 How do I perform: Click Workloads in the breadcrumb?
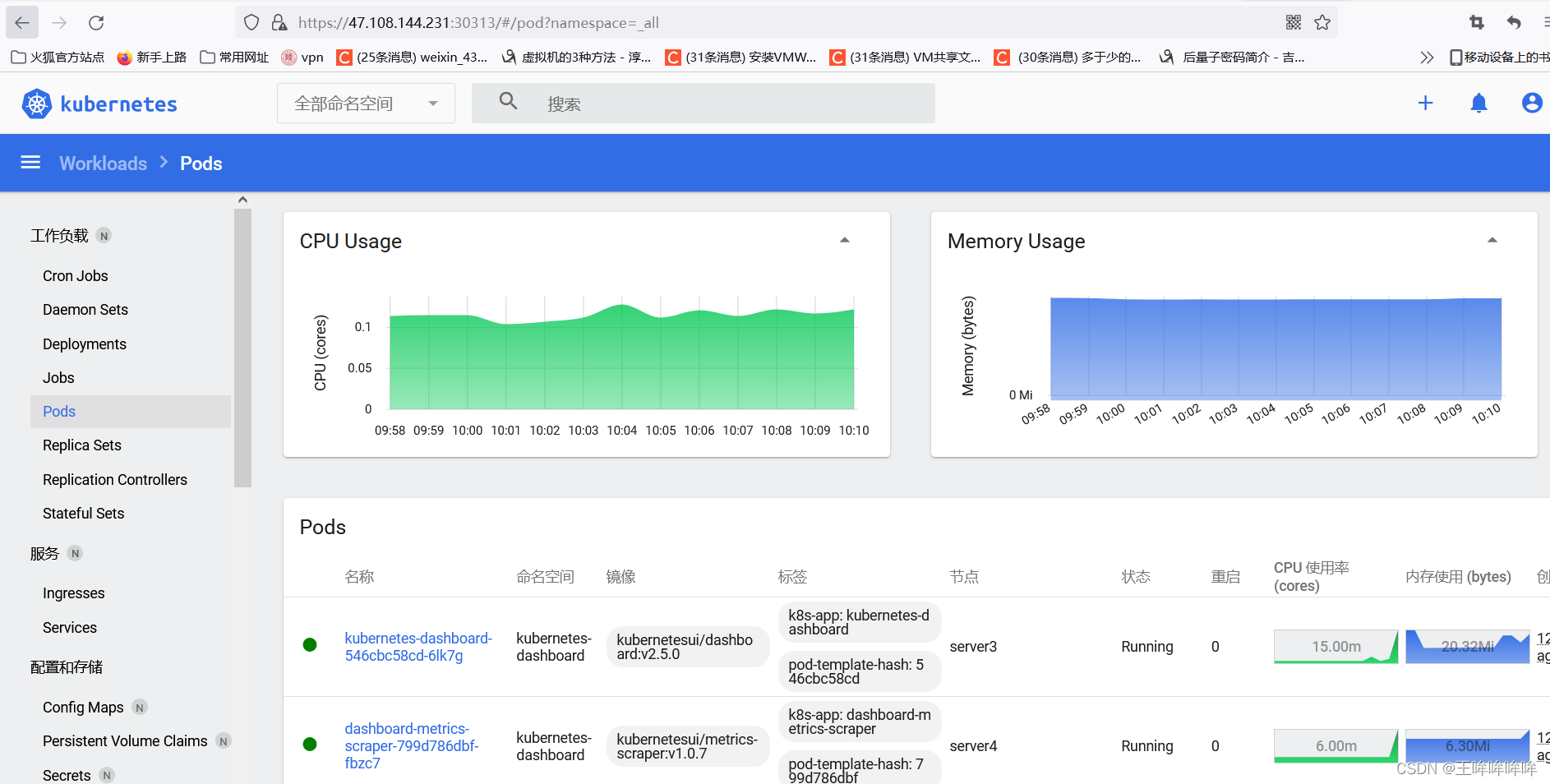pos(104,163)
